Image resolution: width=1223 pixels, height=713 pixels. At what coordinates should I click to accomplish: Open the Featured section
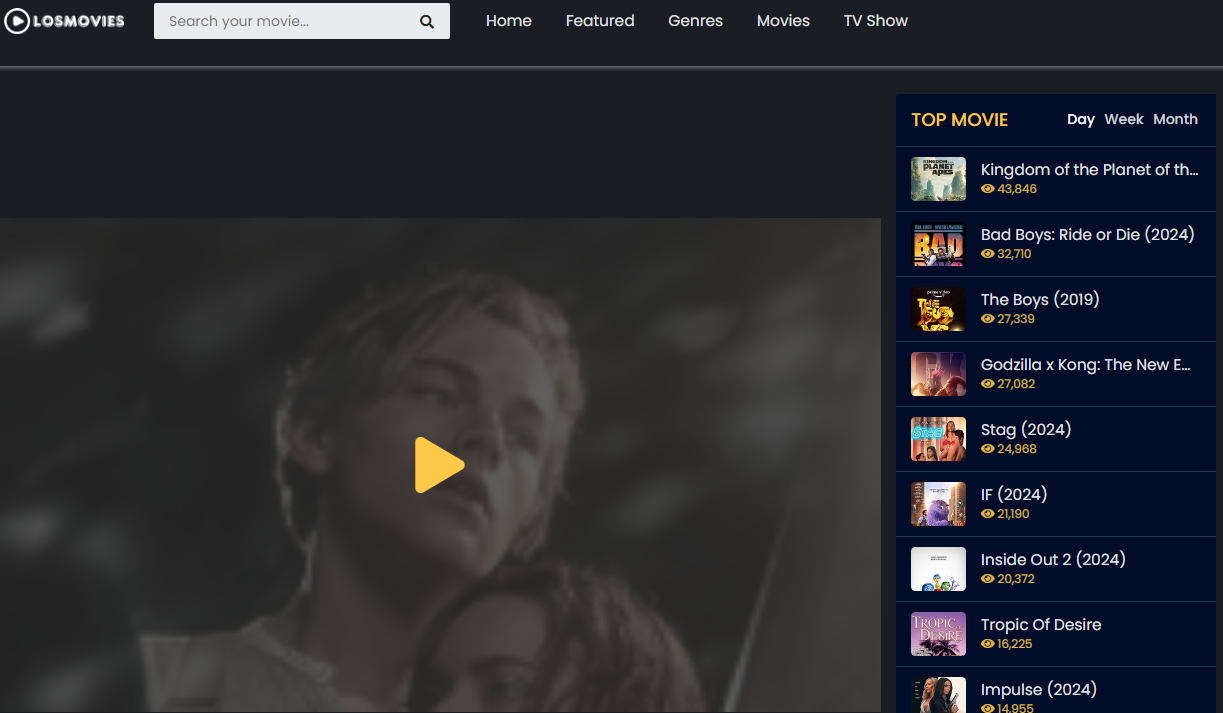point(600,20)
